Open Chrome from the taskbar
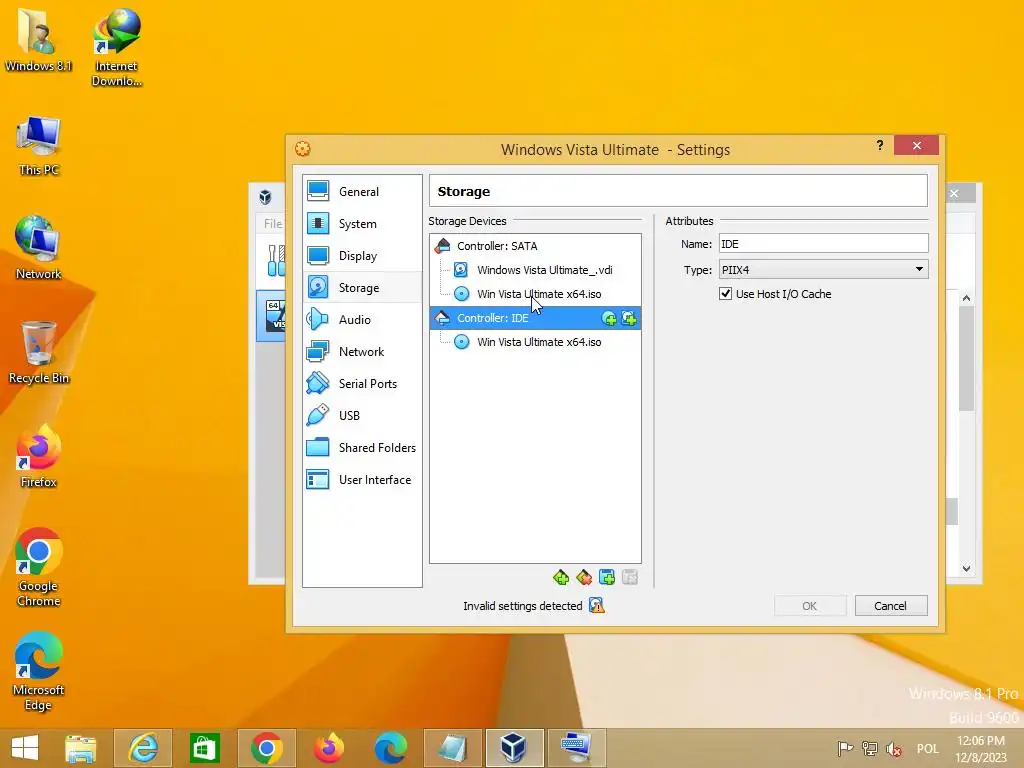Image resolution: width=1024 pixels, height=768 pixels. click(266, 748)
